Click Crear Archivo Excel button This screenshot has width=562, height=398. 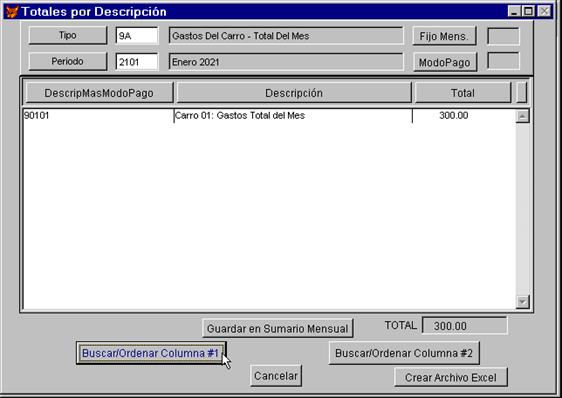point(451,377)
